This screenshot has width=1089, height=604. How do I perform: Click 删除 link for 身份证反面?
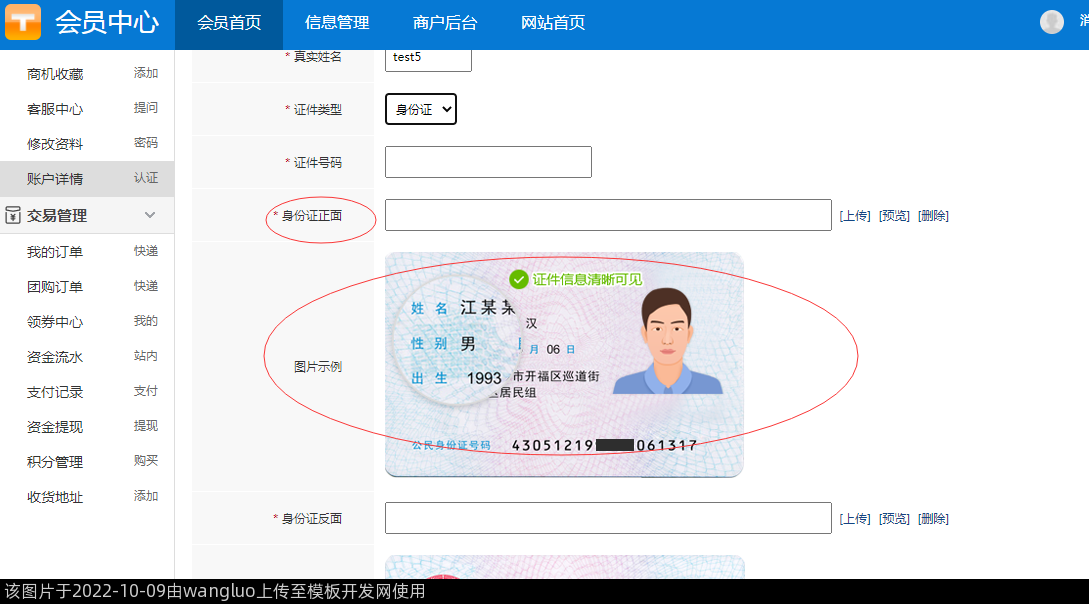click(x=933, y=518)
